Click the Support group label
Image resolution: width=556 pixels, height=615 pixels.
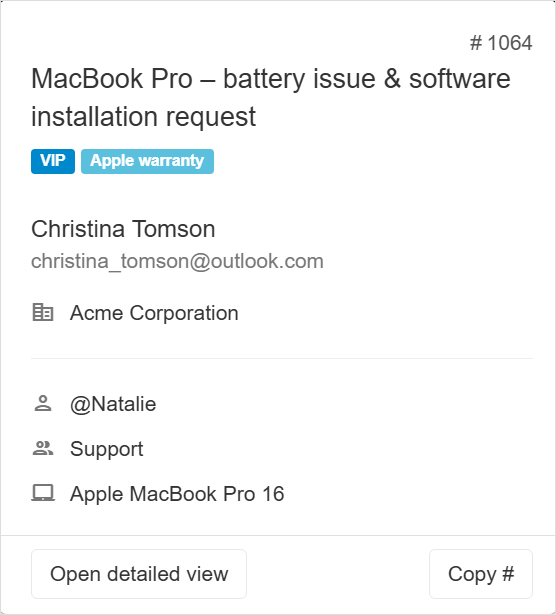(107, 449)
